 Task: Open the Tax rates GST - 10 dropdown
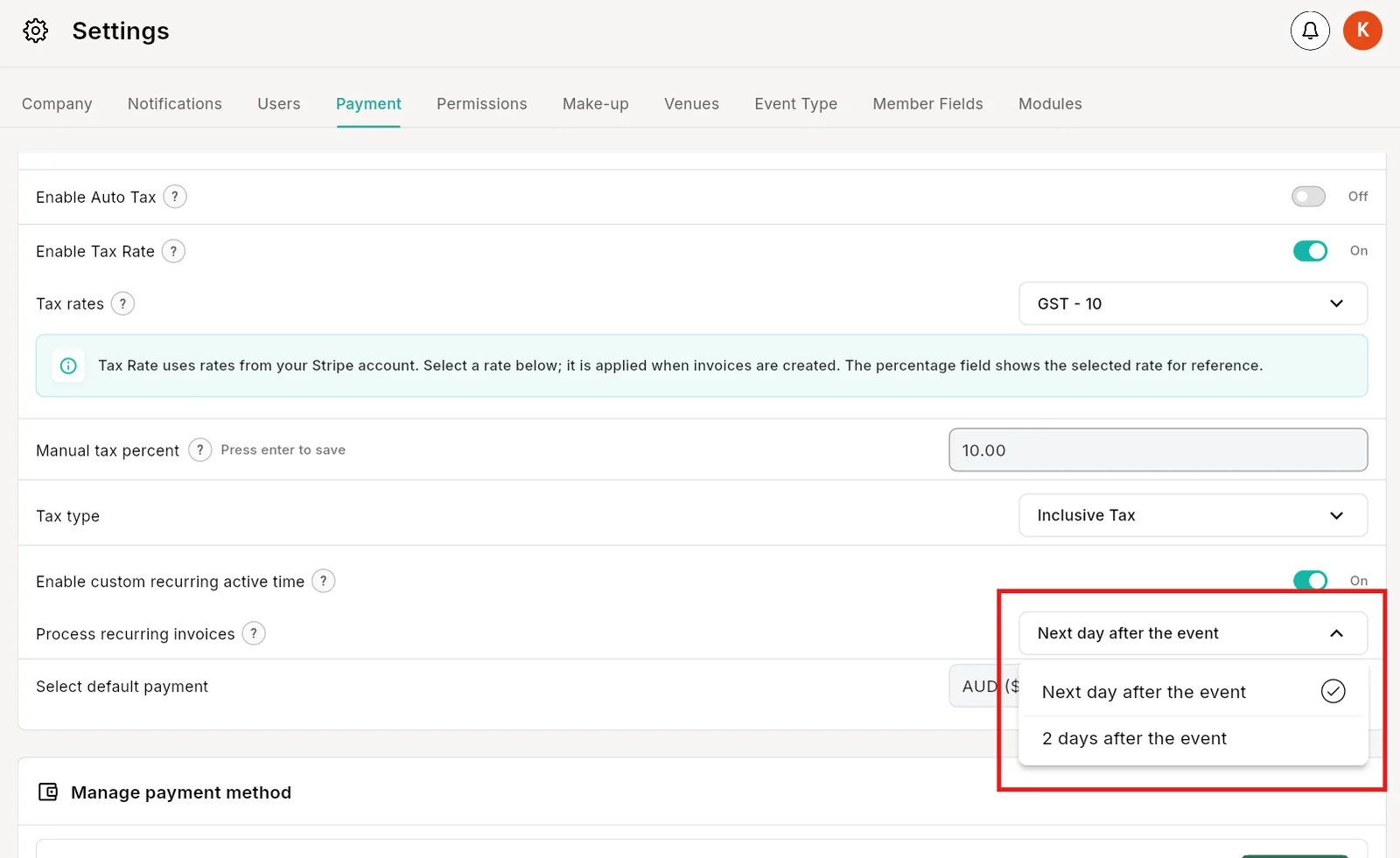(x=1193, y=303)
